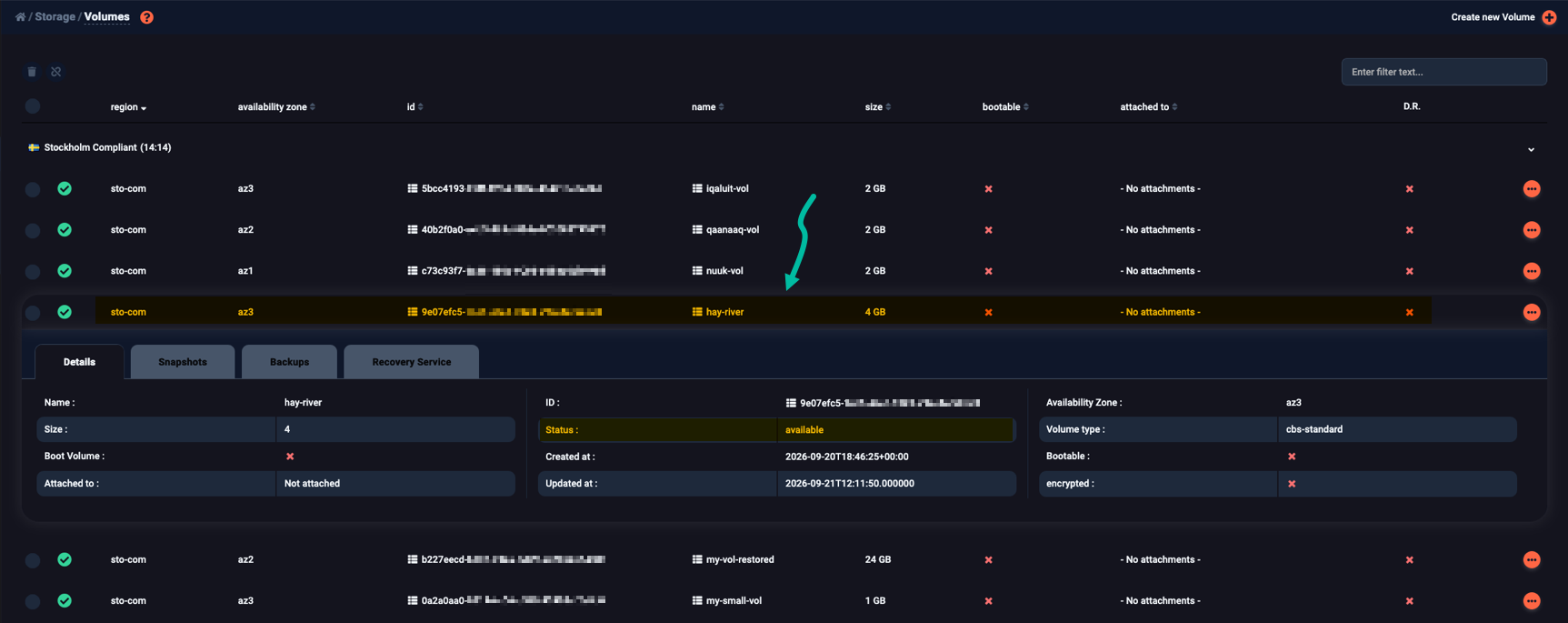Viewport: 1568px width, 623px height.
Task: Navigate to Storage breadcrumb
Action: (x=55, y=17)
